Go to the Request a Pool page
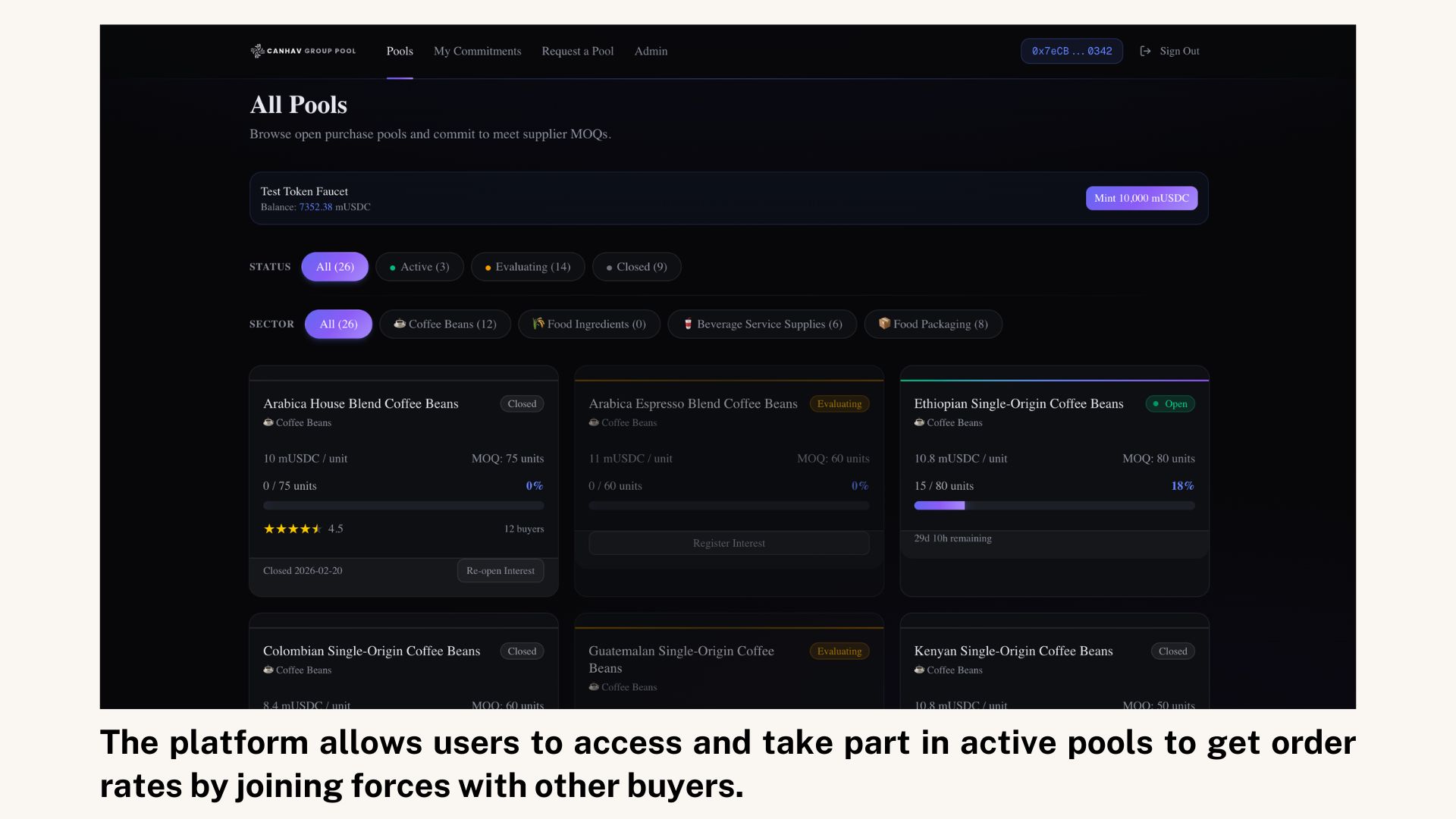Viewport: 1456px width, 819px height. point(577,51)
